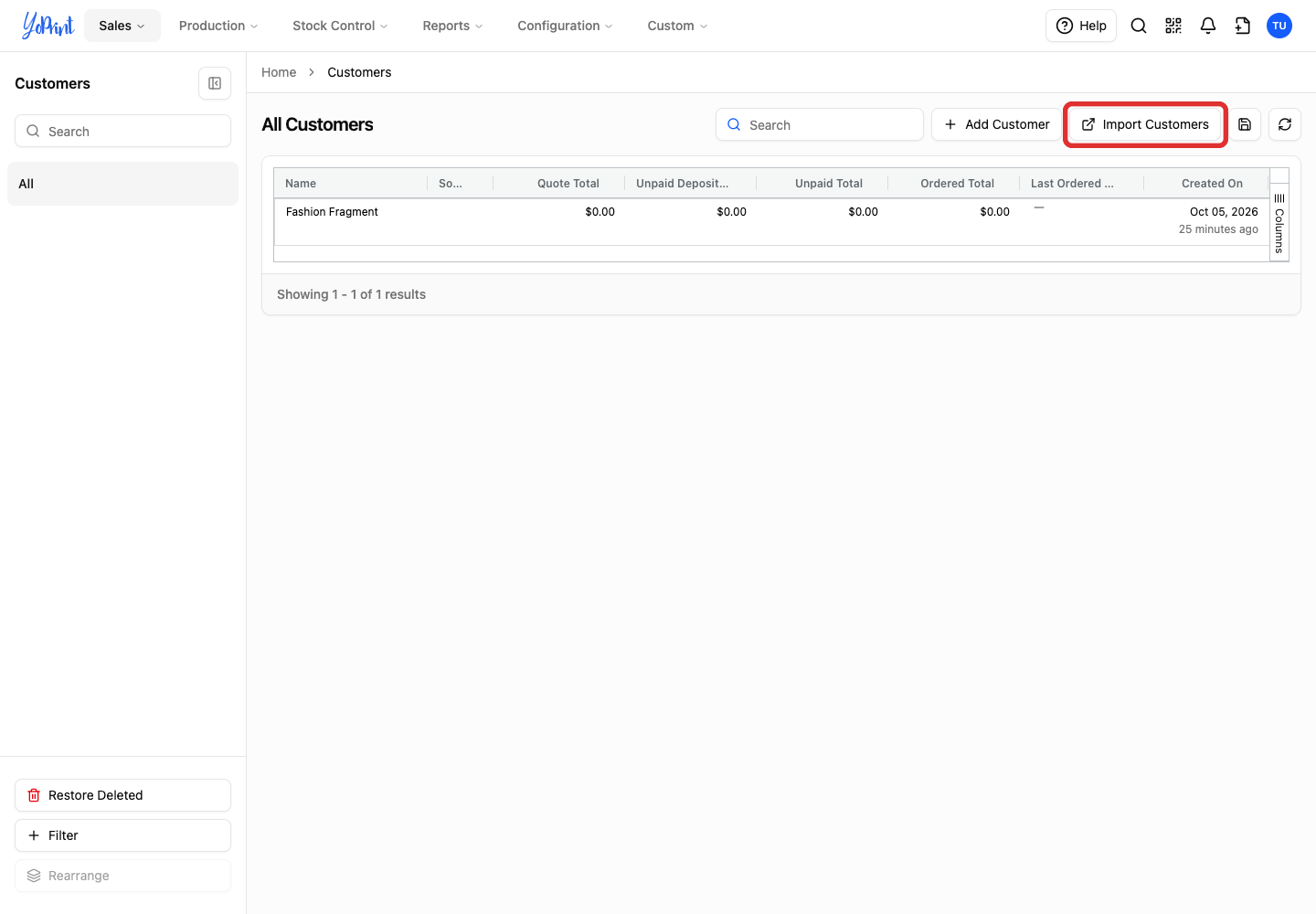The width and height of the screenshot is (1316, 914).
Task: Save the current view with disk icon
Action: tap(1245, 124)
